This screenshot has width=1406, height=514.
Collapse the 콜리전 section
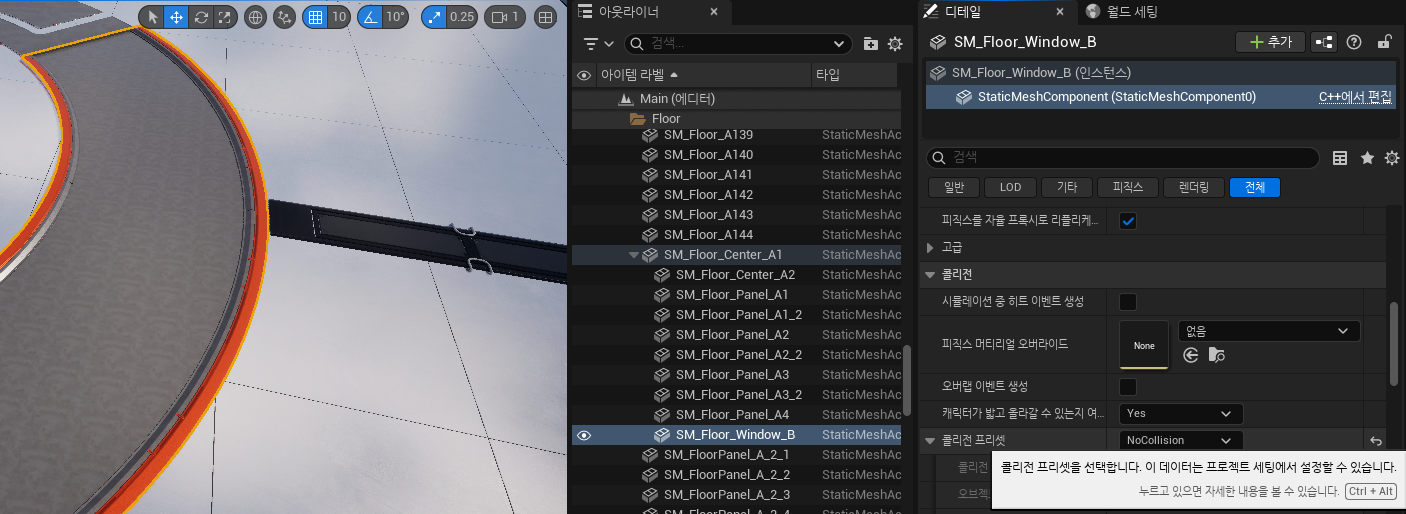931,274
